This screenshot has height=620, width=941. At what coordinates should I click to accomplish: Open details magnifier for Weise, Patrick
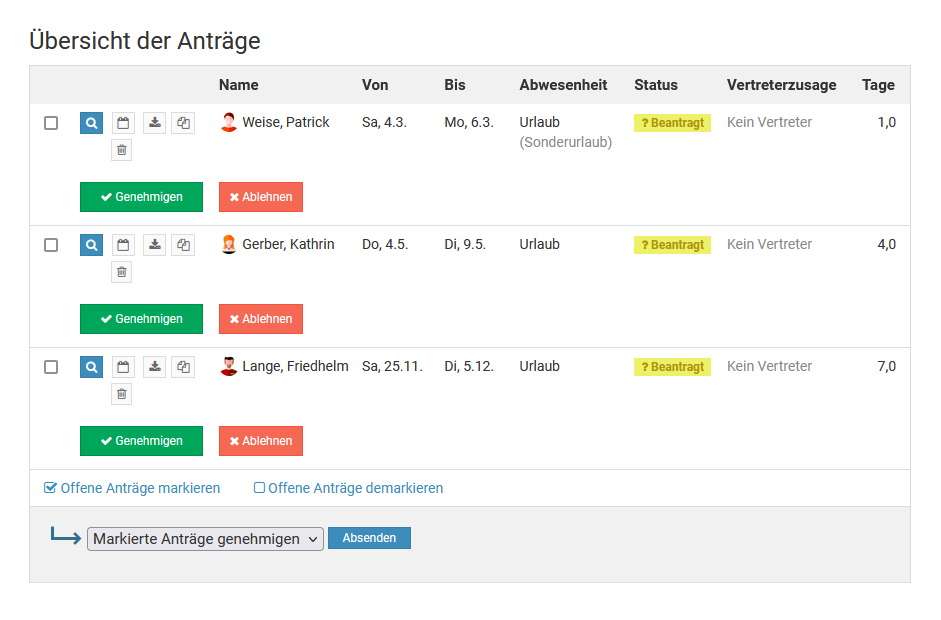(x=91, y=123)
